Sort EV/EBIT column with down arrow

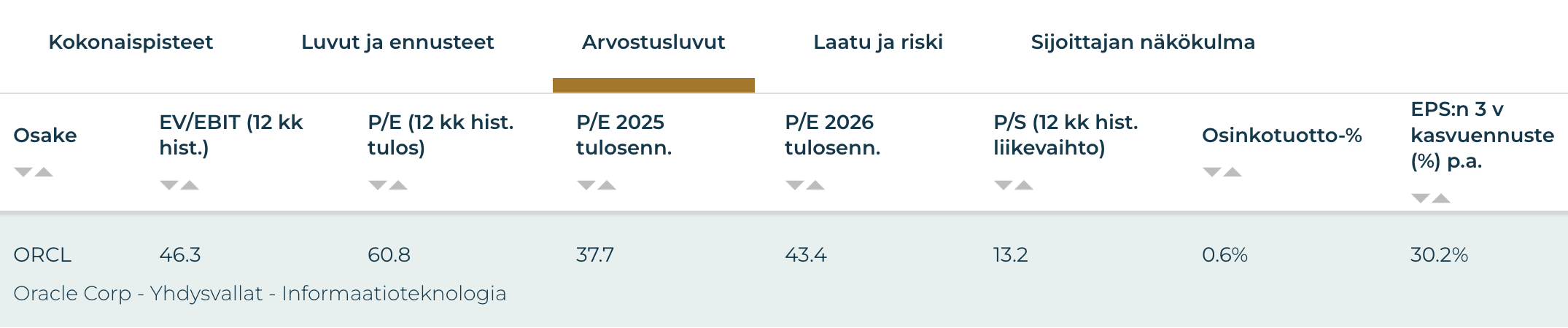(x=169, y=185)
